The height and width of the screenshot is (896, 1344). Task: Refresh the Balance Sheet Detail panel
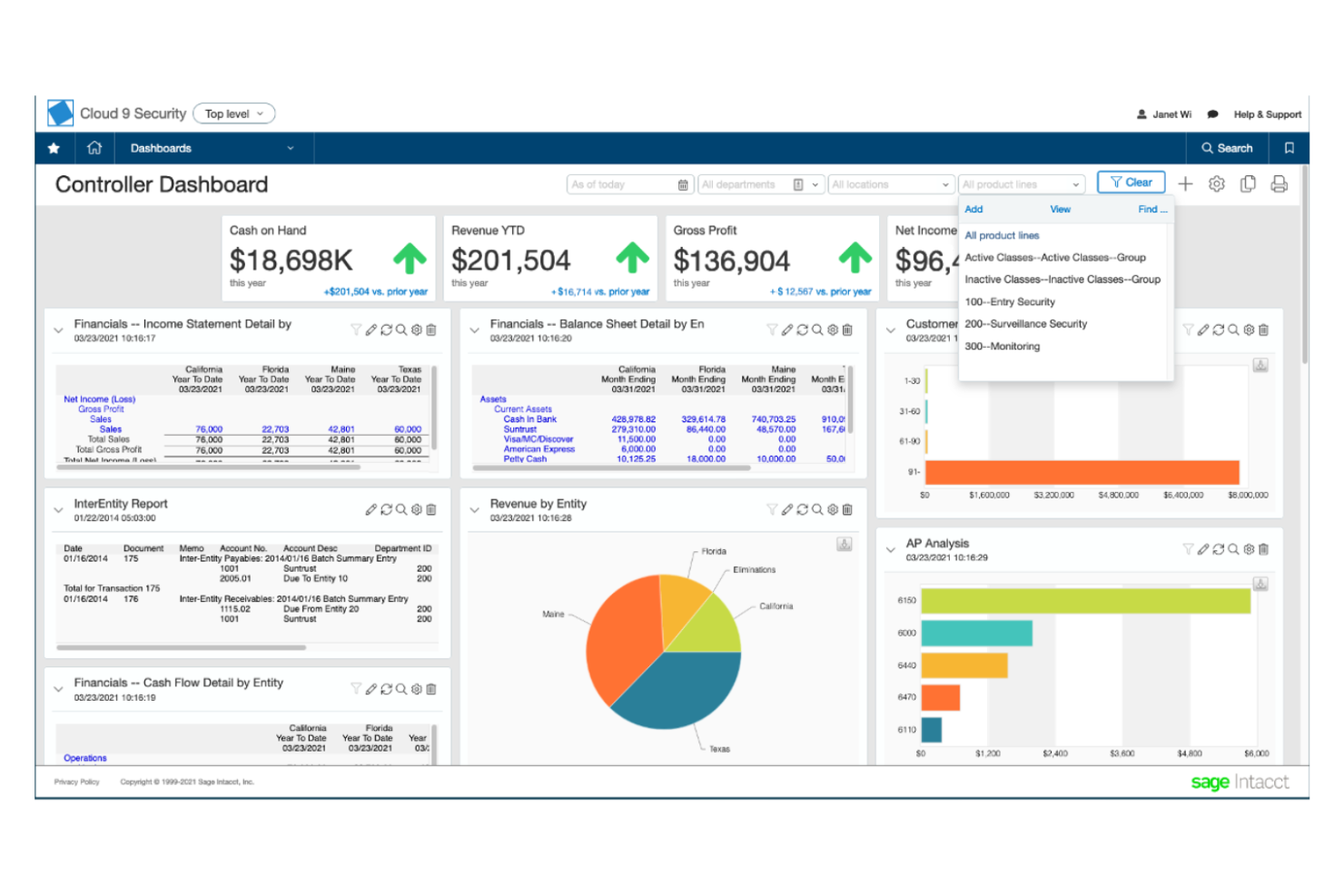802,330
